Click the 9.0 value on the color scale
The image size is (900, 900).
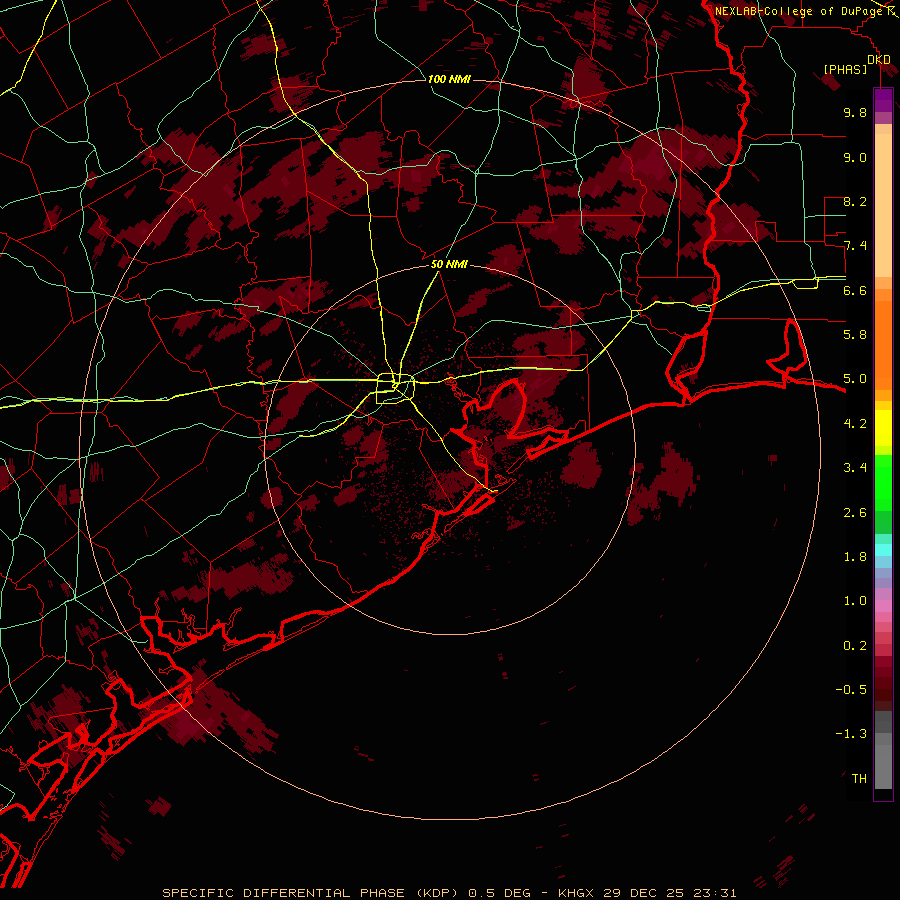855,157
